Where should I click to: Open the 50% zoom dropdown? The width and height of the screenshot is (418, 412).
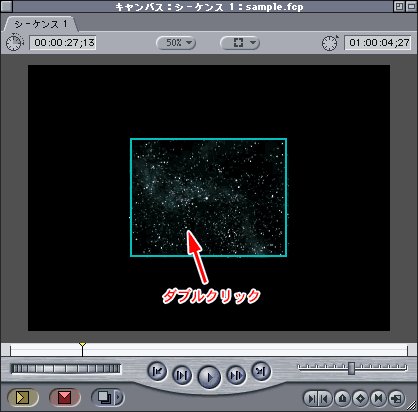click(176, 43)
